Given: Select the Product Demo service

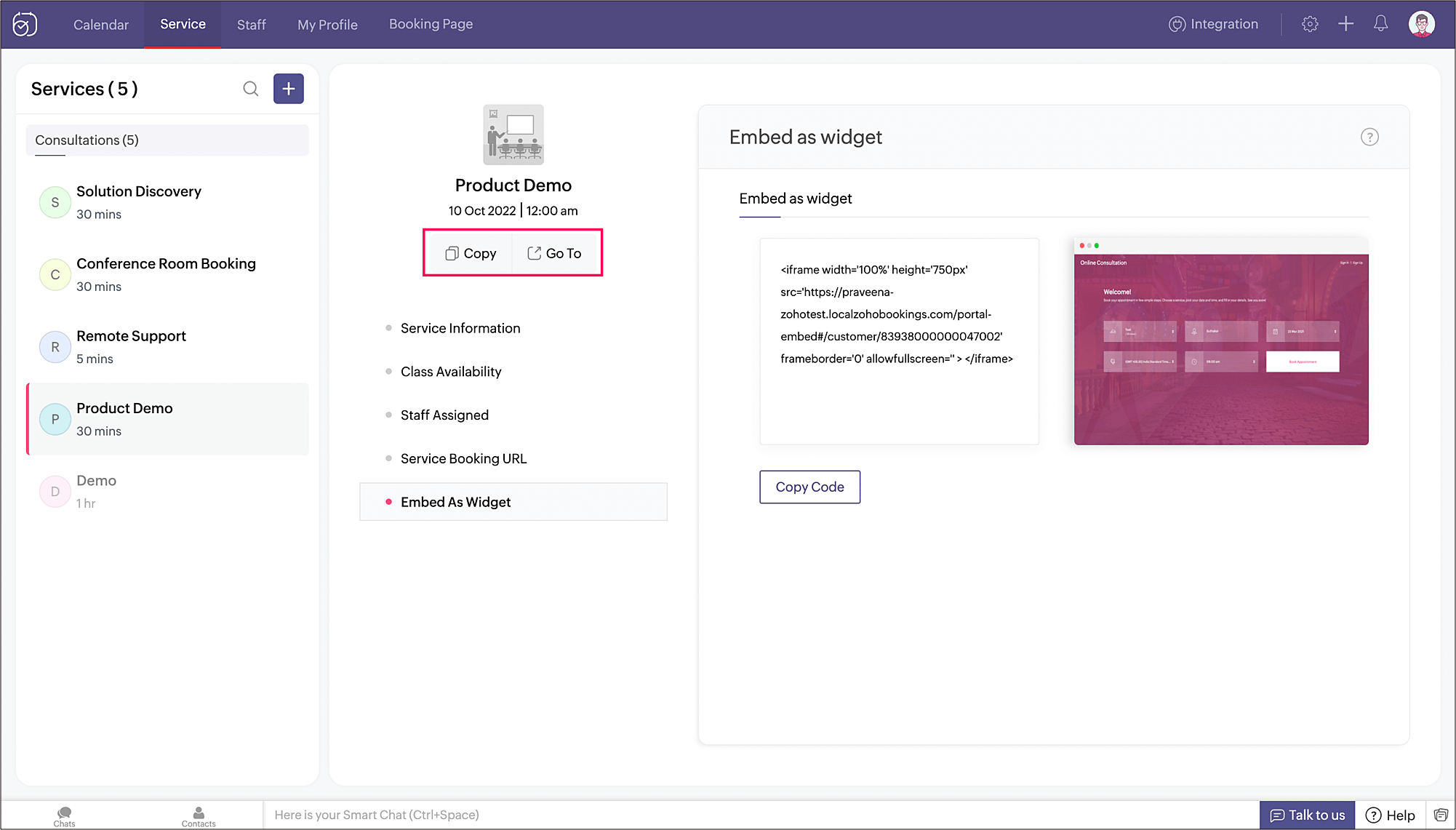Looking at the screenshot, I should (x=167, y=419).
